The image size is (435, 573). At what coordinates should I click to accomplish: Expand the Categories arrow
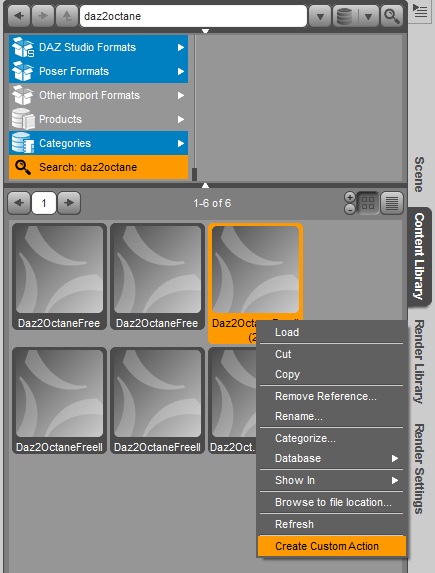tap(181, 144)
